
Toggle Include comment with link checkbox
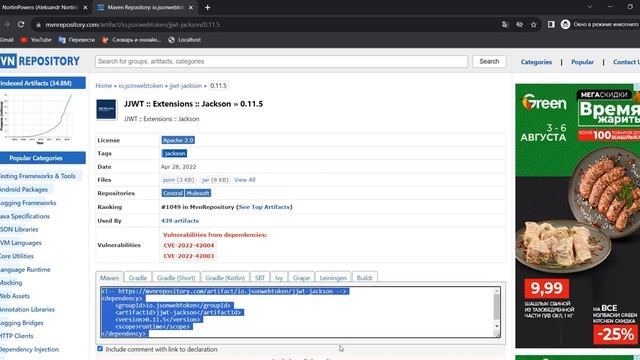coord(100,349)
